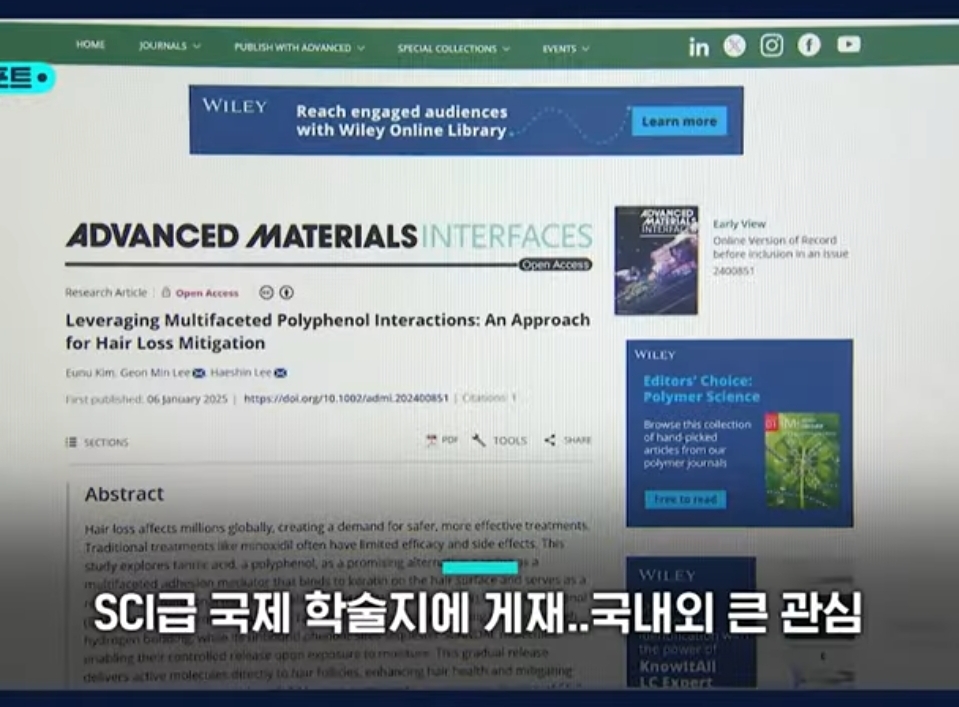This screenshot has height=707, width=959.
Task: Click envelope icon next to Geon Min Lee
Action: click(x=199, y=373)
